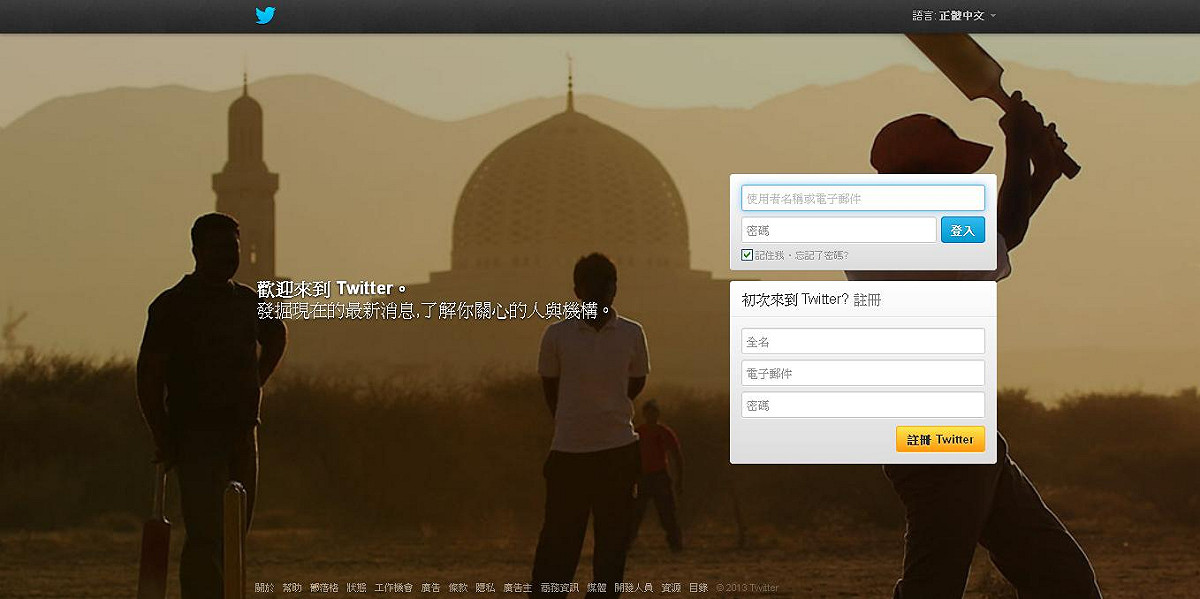Open the 幫助 footer link

pos(291,587)
